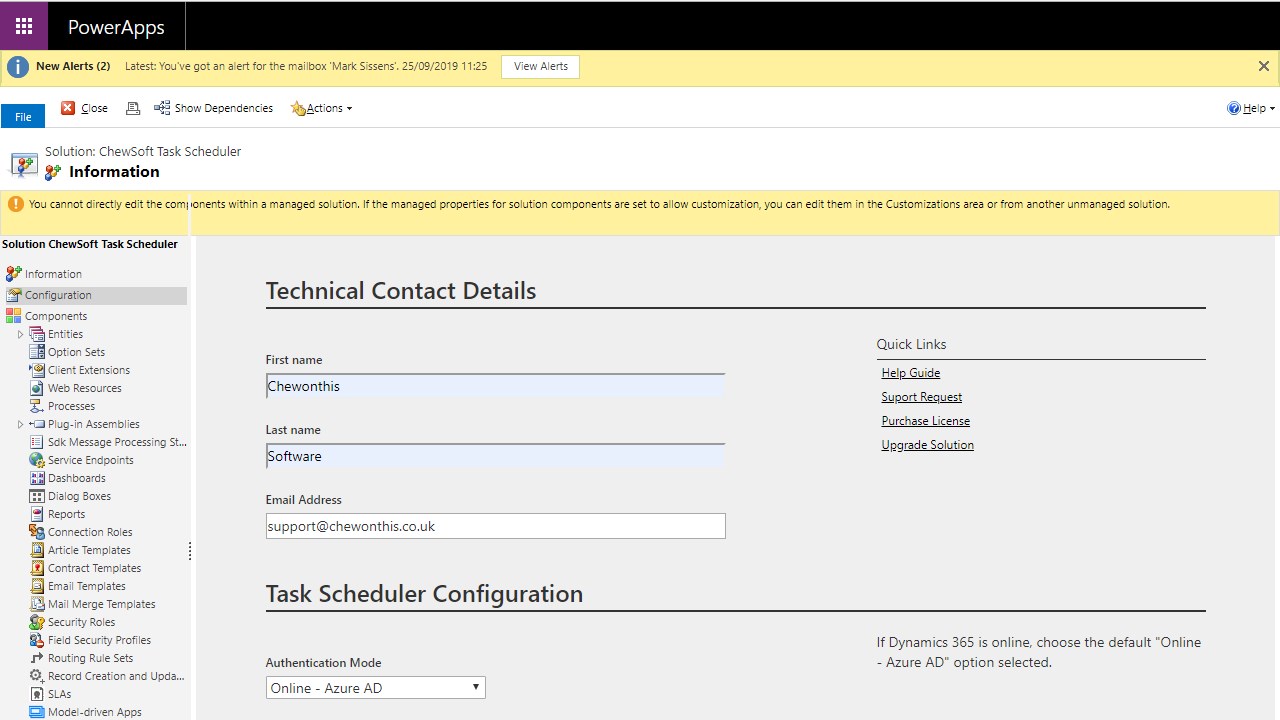The image size is (1280, 720).
Task: Click the Article Templates icon
Action: click(x=37, y=550)
